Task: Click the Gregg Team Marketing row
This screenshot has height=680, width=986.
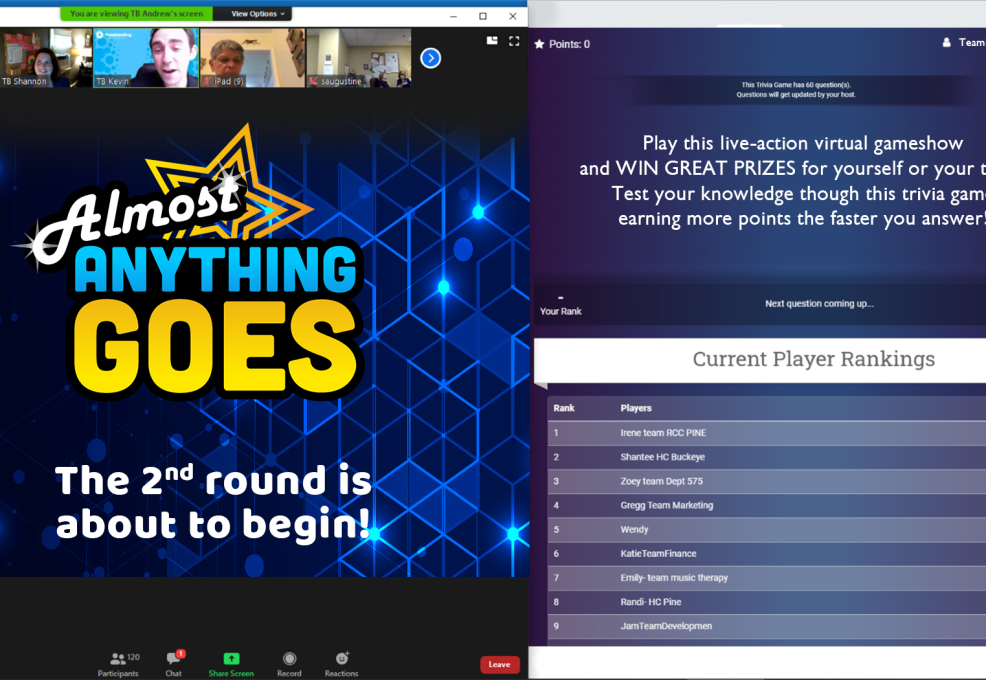Action: (x=666, y=506)
